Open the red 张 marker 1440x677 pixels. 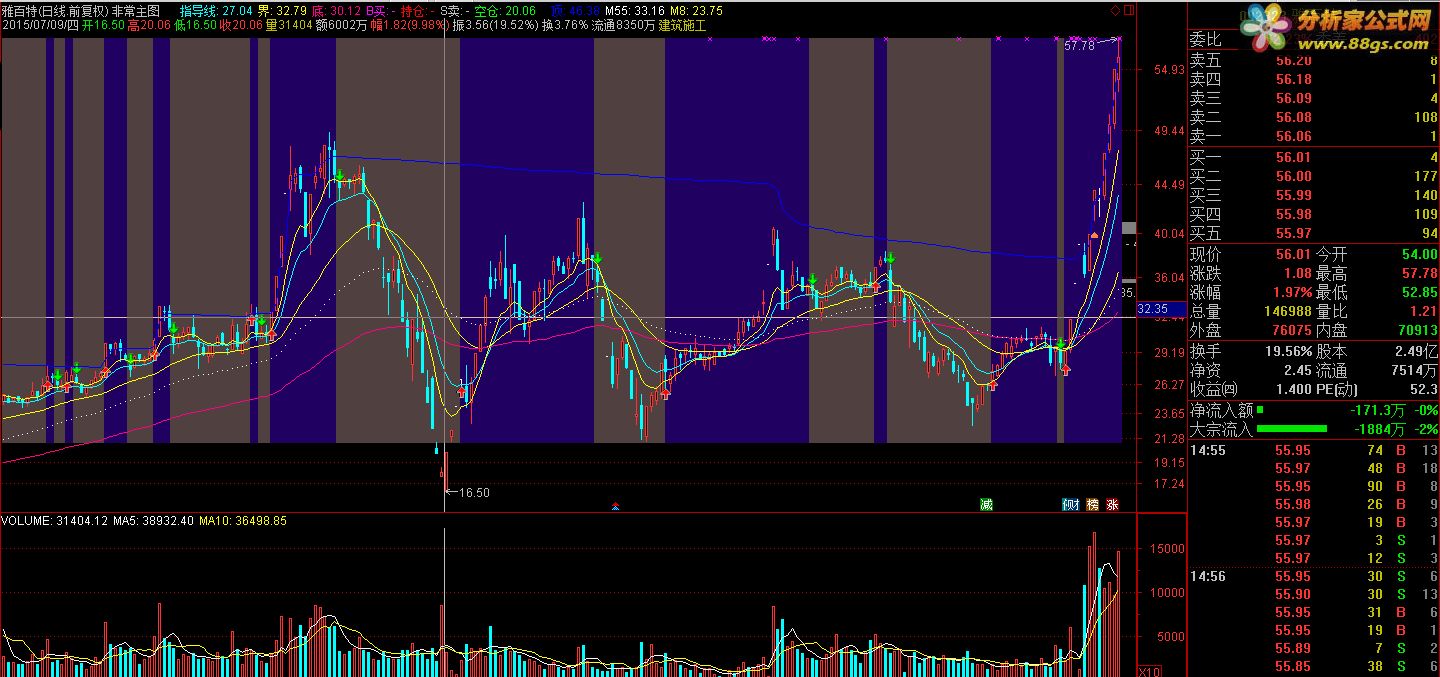click(x=1112, y=504)
